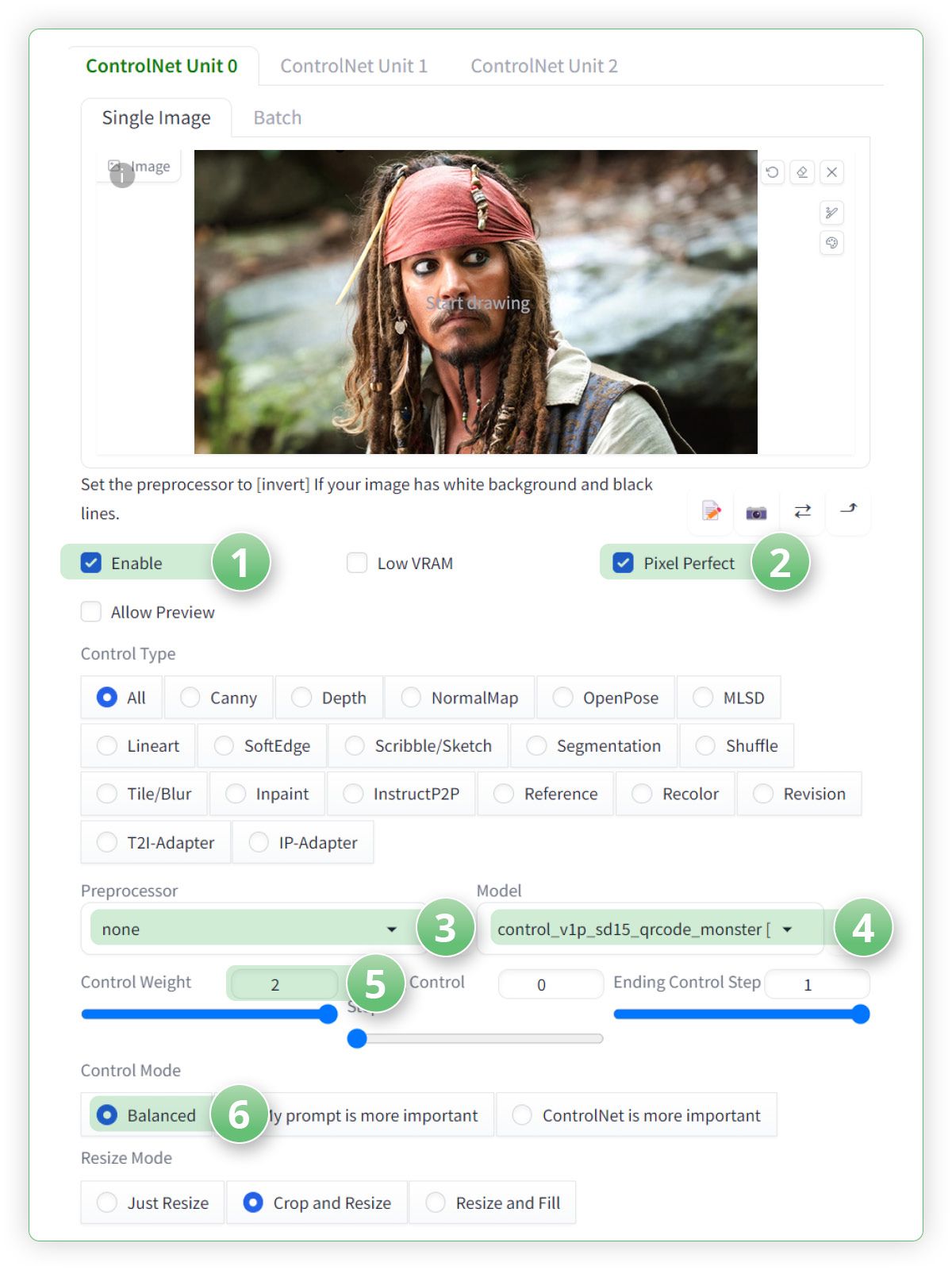The height and width of the screenshot is (1270, 952).
Task: Check the Low VRAM checkbox
Action: pyautogui.click(x=357, y=563)
